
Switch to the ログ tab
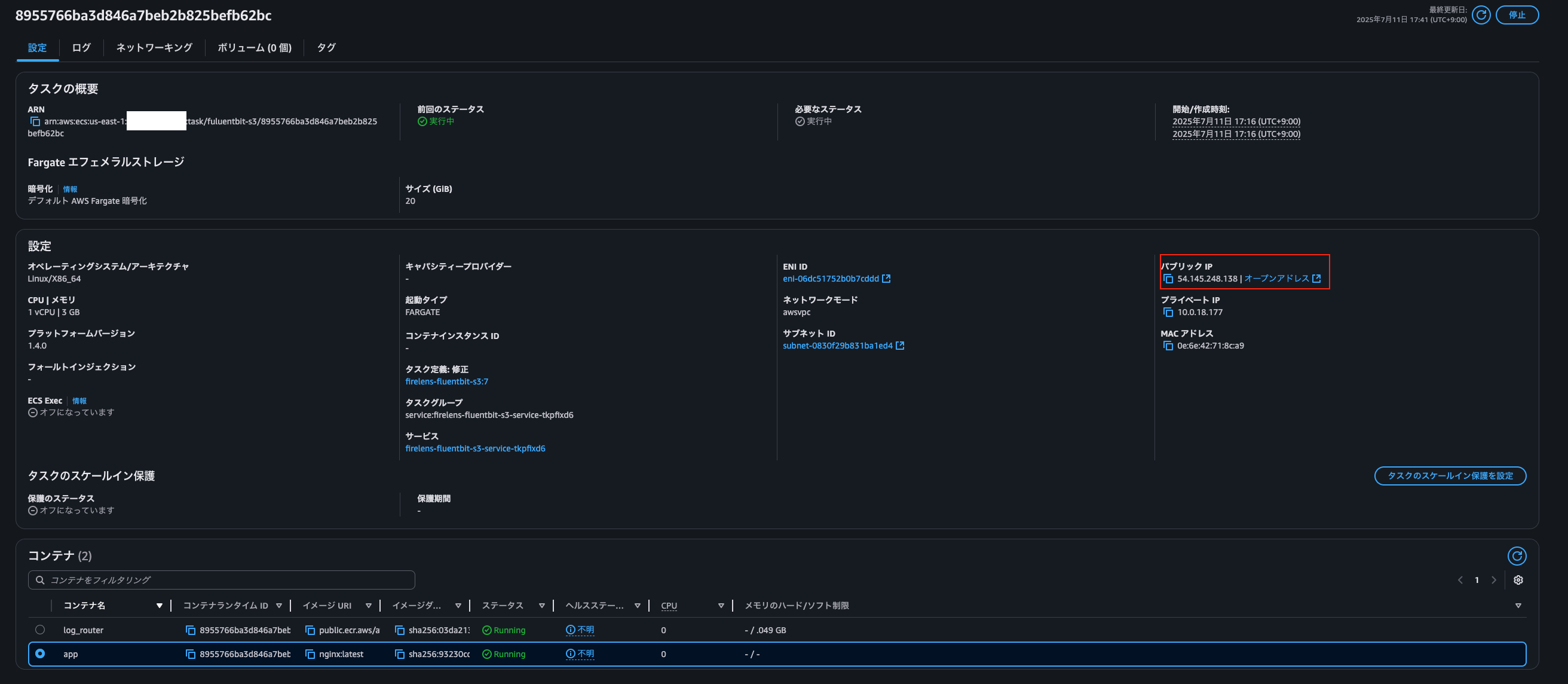[81, 47]
